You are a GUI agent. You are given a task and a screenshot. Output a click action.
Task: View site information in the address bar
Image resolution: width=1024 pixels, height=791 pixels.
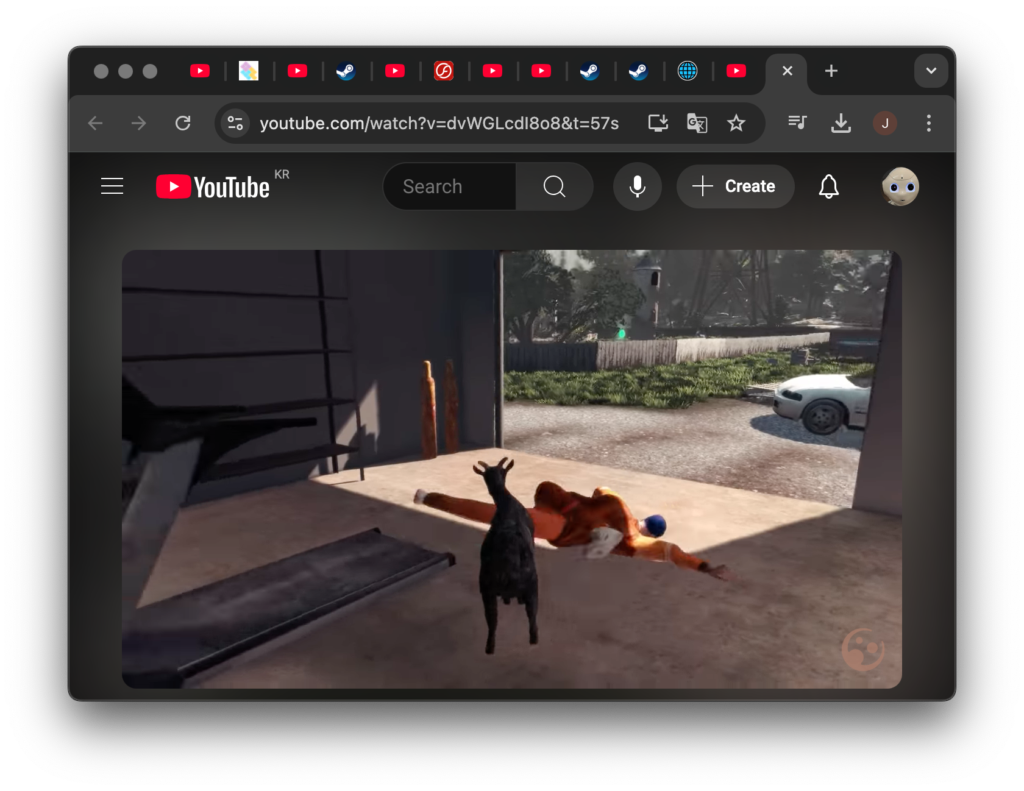click(x=235, y=123)
